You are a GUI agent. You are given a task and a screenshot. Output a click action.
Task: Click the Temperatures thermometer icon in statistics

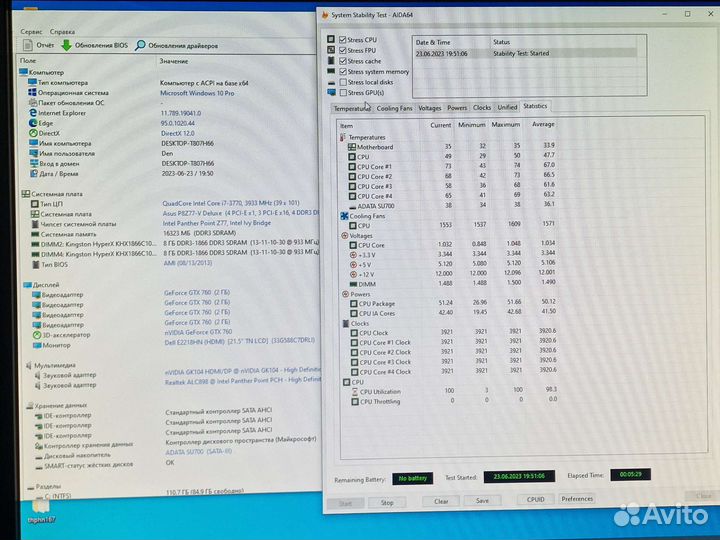[x=343, y=137]
